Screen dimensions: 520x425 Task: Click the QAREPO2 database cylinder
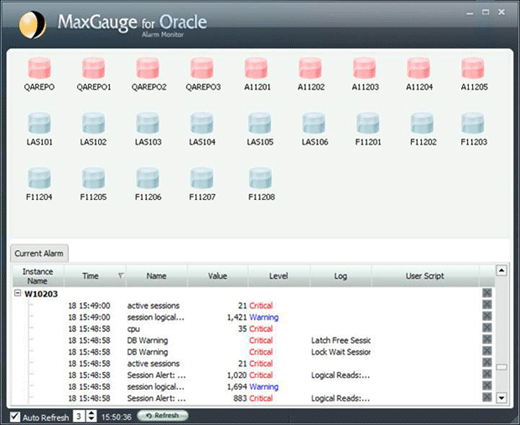tap(148, 68)
